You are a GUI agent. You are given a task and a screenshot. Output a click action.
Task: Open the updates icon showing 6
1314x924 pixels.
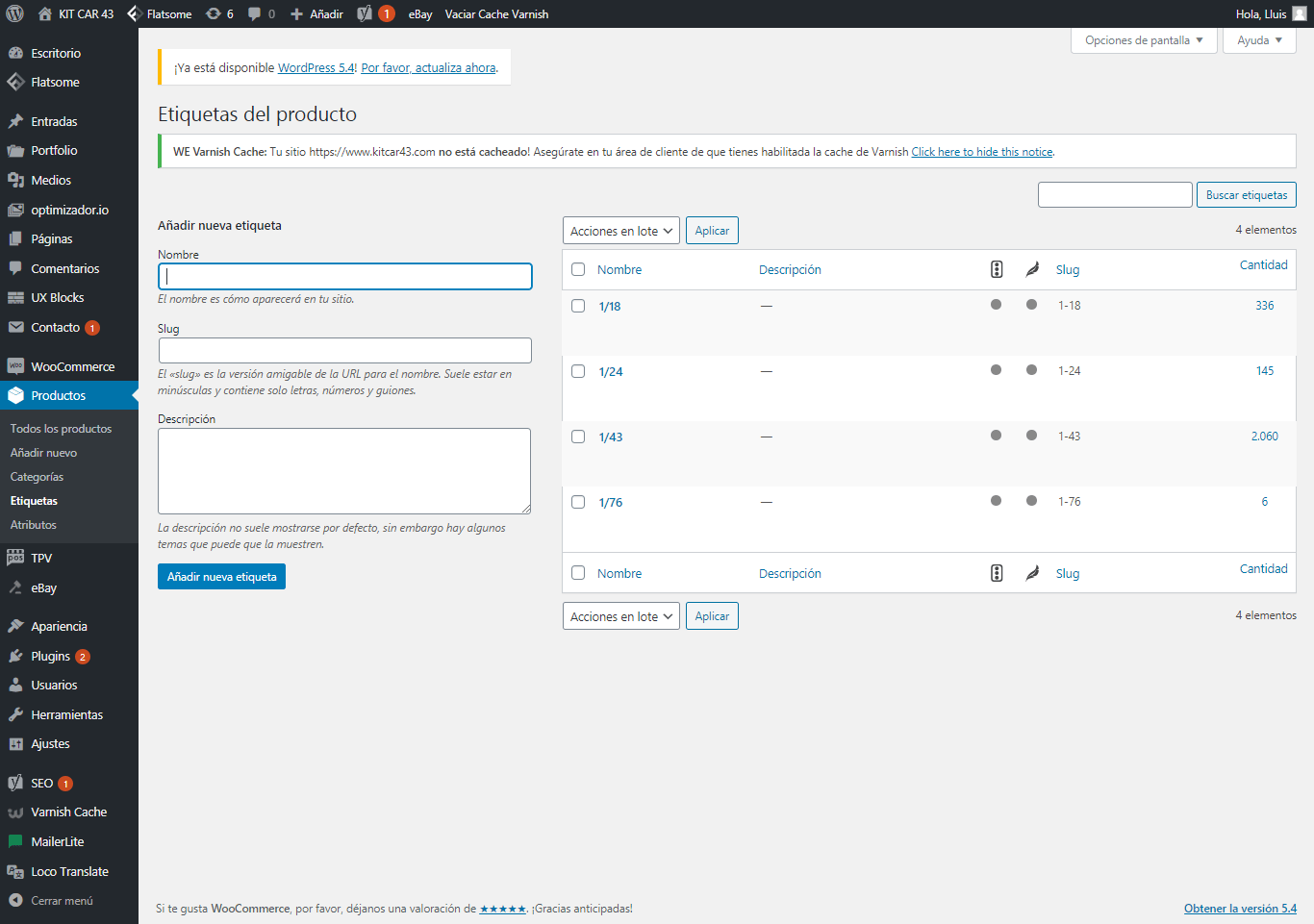click(x=220, y=13)
